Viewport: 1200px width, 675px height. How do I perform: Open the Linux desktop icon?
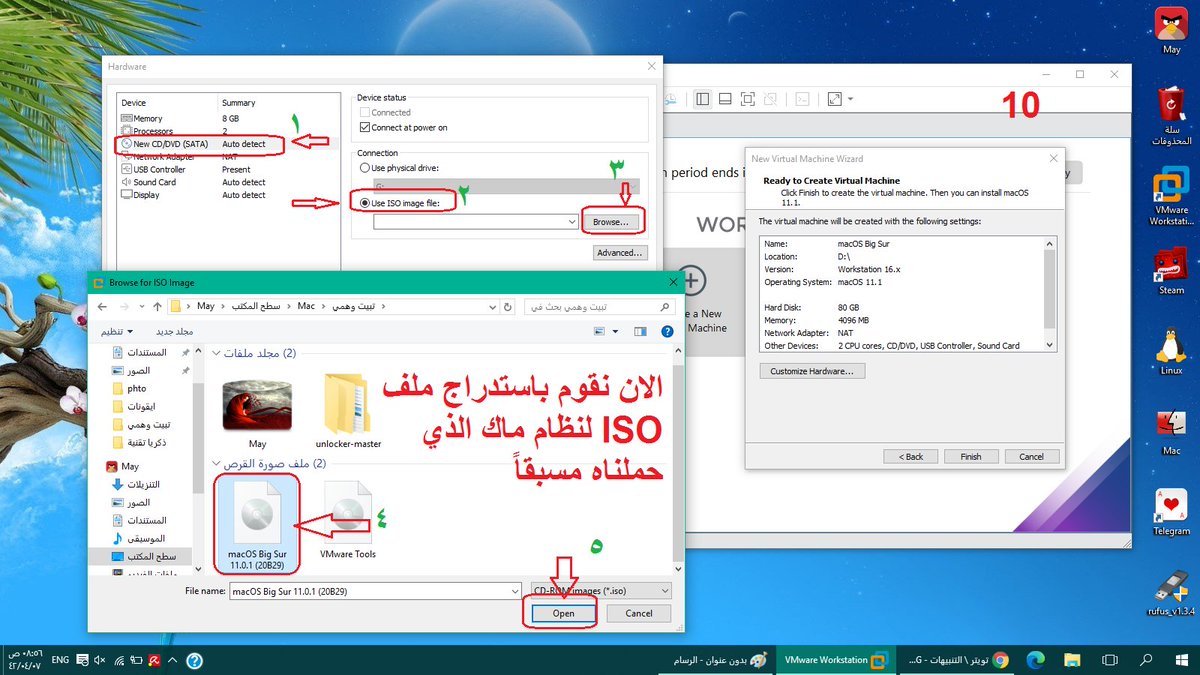tap(1171, 352)
